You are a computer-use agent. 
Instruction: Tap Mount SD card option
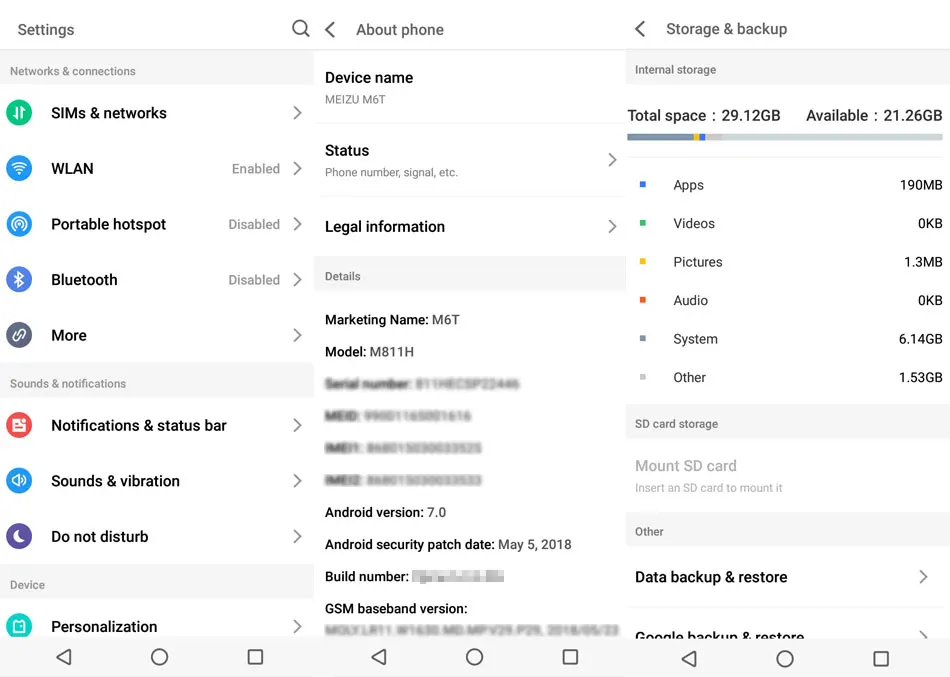tap(788, 476)
